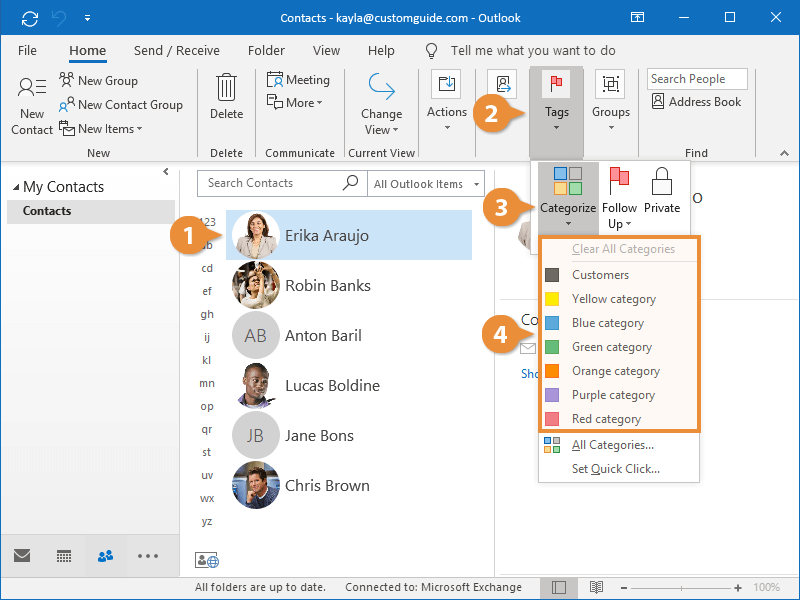Click the Undo arrow in the quick access toolbar
This screenshot has height=600, width=800.
tap(59, 18)
